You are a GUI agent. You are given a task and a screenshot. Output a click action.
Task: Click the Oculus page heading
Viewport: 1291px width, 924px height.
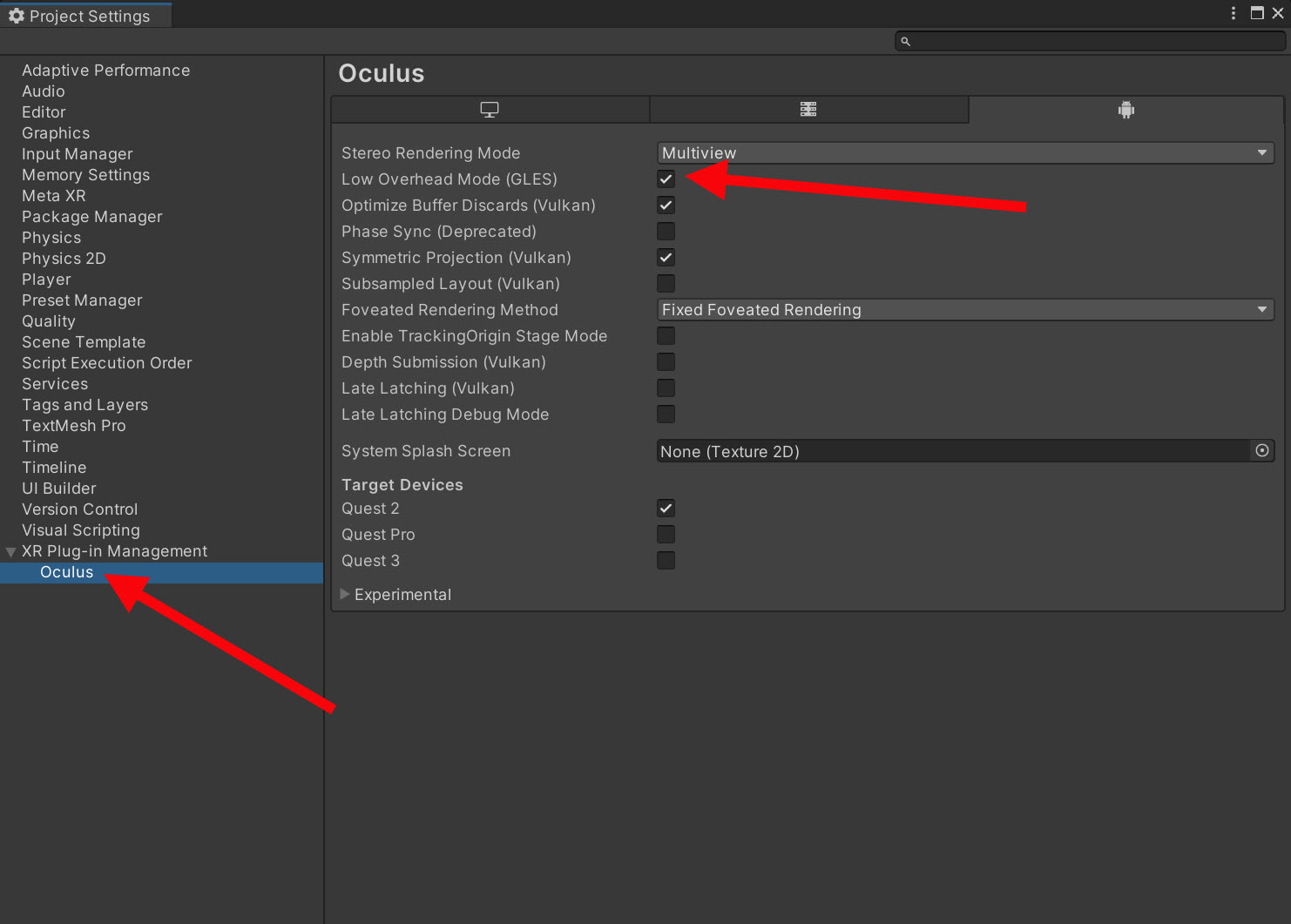(382, 73)
